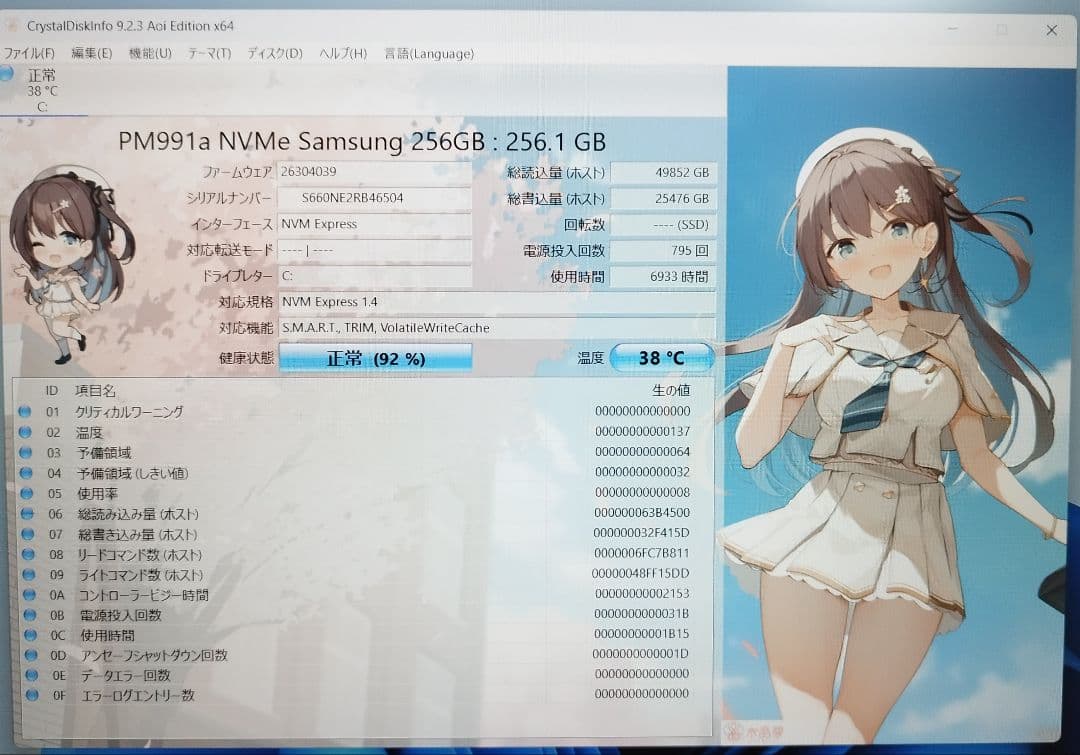The image size is (1080, 755).
Task: Click the status icon beside 使用率
Action: pyautogui.click(x=27, y=493)
